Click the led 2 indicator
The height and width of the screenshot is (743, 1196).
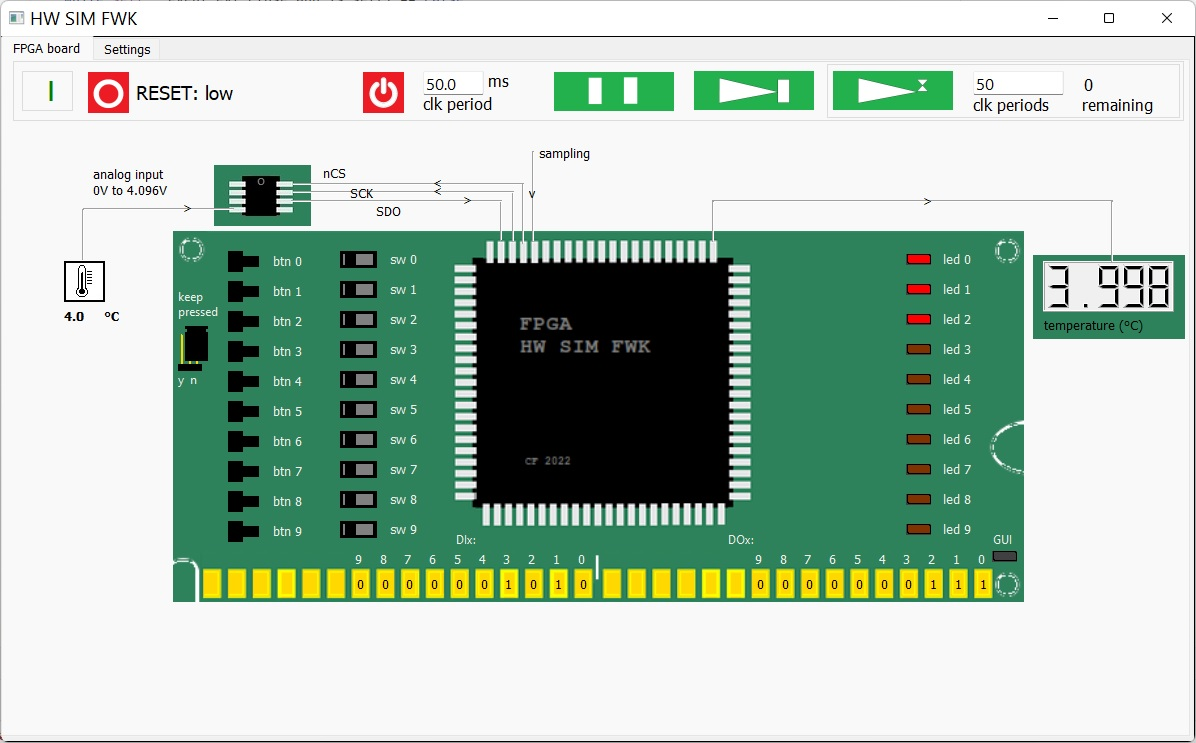[x=918, y=319]
